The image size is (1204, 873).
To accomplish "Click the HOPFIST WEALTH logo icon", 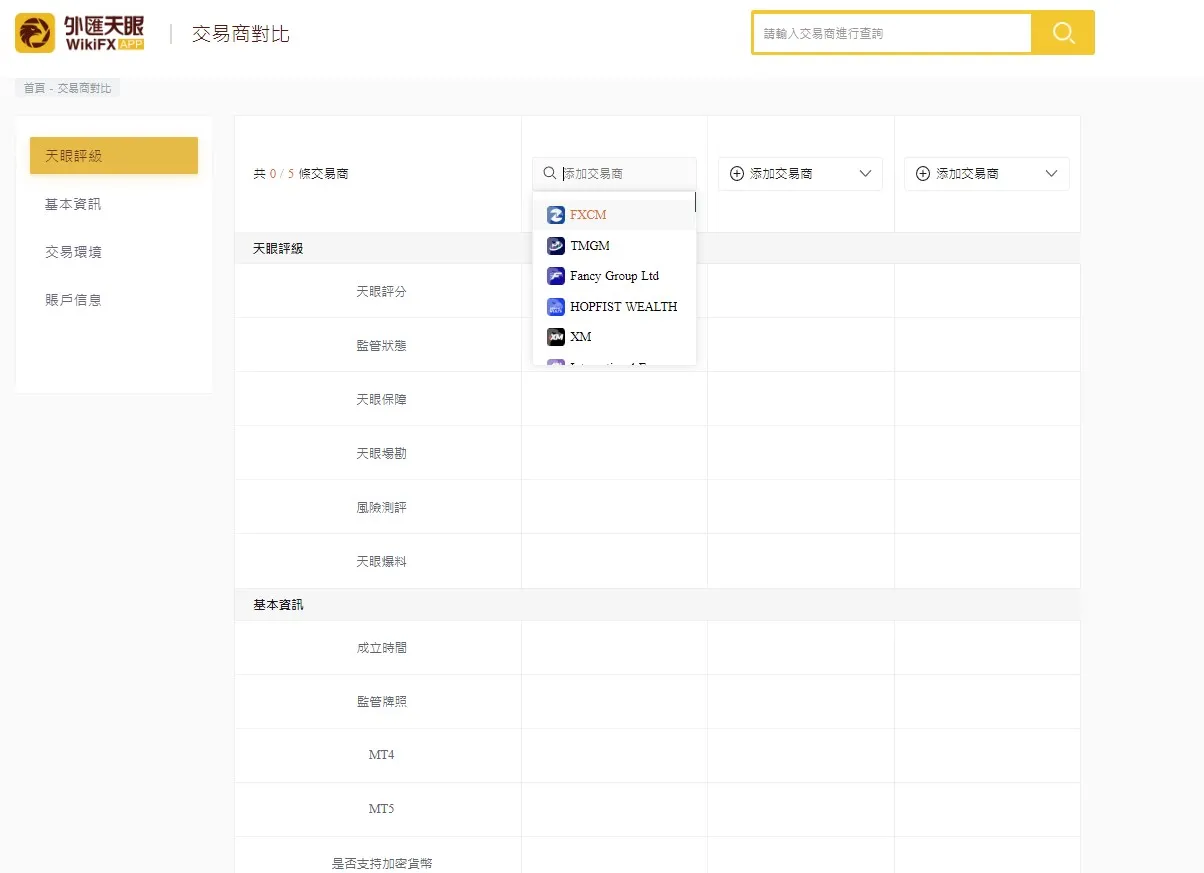I will 556,307.
